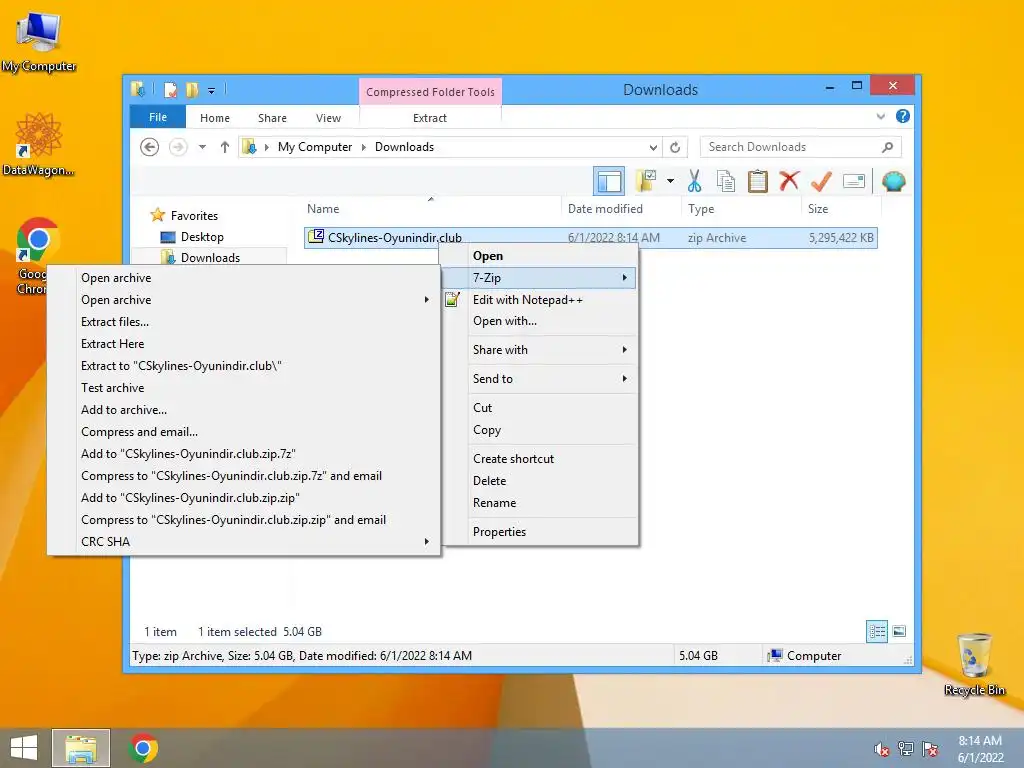Click the Paste clipboard toolbar icon

[x=758, y=181]
